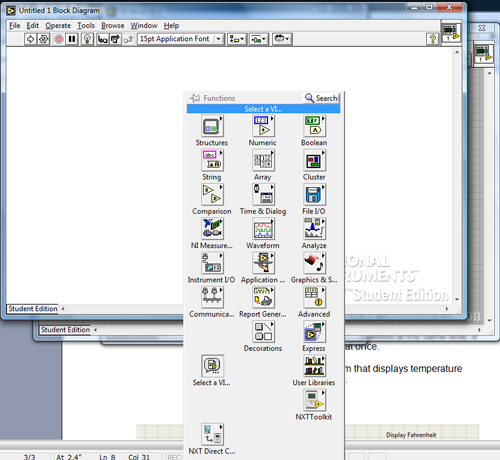This screenshot has width=500, height=460.
Task: Click the At 2.4" status bar entry
Action: [x=69, y=457]
